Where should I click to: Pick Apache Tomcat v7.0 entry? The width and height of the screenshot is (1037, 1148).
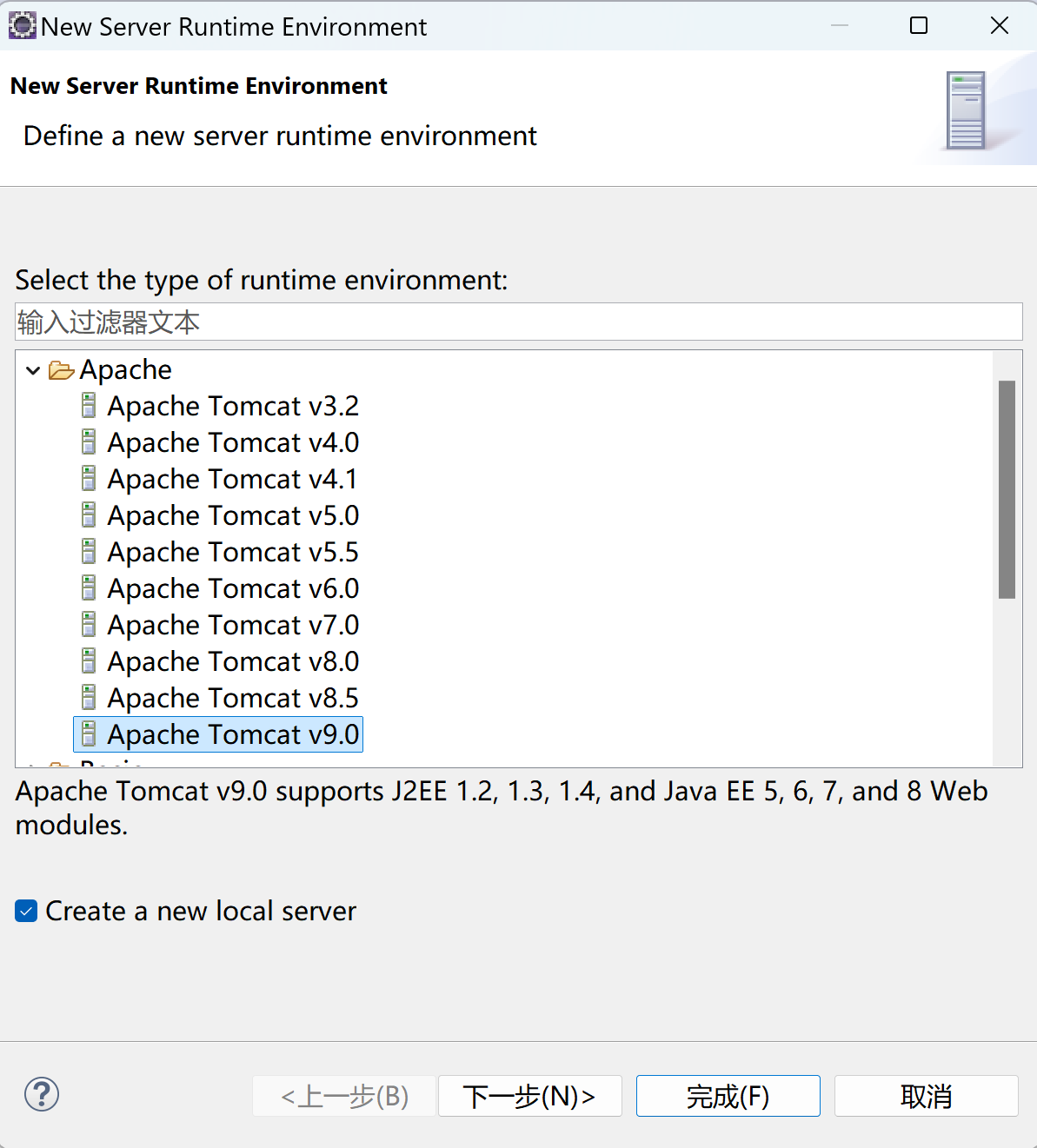[233, 625]
